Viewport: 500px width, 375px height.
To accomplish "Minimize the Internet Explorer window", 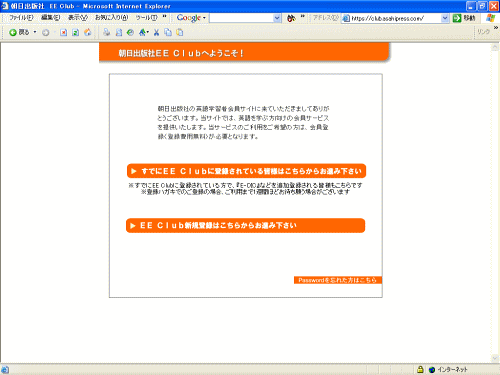I will pyautogui.click(x=471, y=6).
